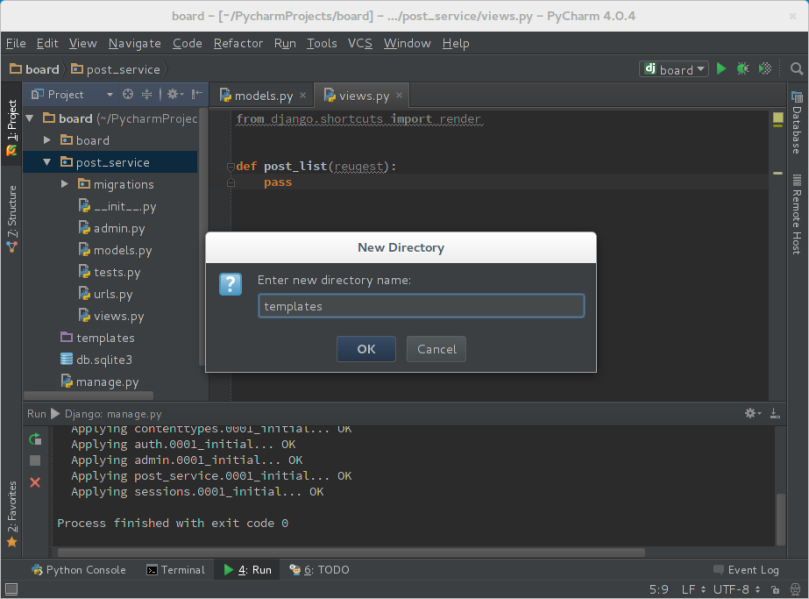809x599 pixels.
Task: Click board breadcrumb in navigation bar
Action: tap(35, 69)
